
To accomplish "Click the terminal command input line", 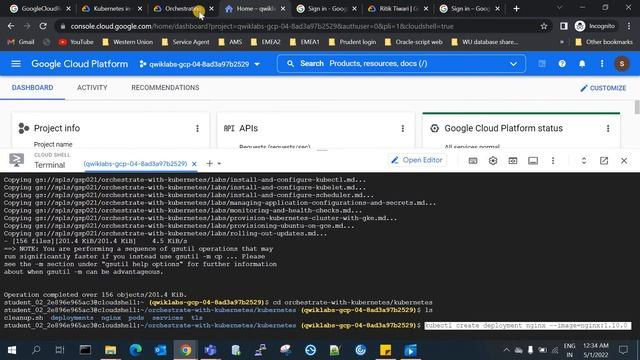I will click(x=527, y=326).
